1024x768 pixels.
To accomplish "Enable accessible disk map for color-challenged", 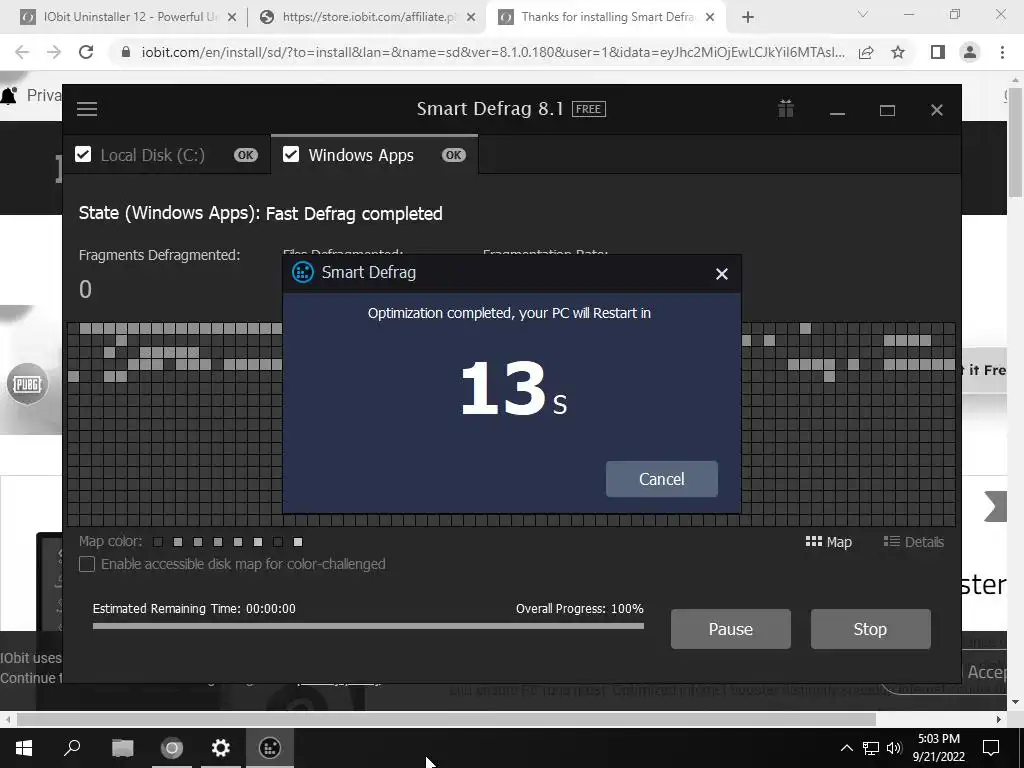I will coord(87,564).
